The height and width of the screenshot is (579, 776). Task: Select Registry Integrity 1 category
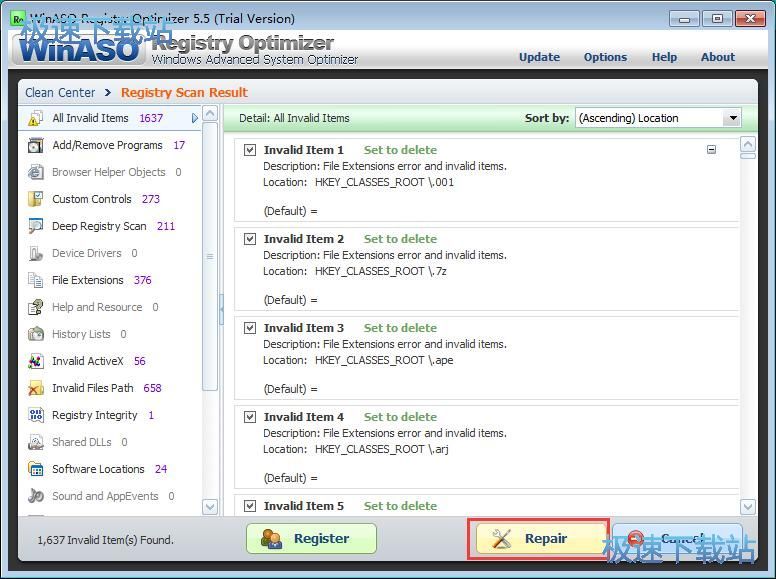tap(110, 415)
